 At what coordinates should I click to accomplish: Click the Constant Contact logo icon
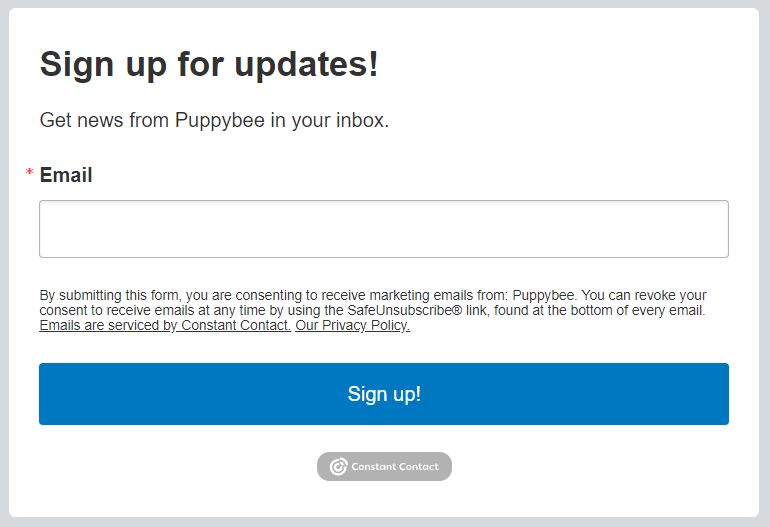tap(338, 467)
